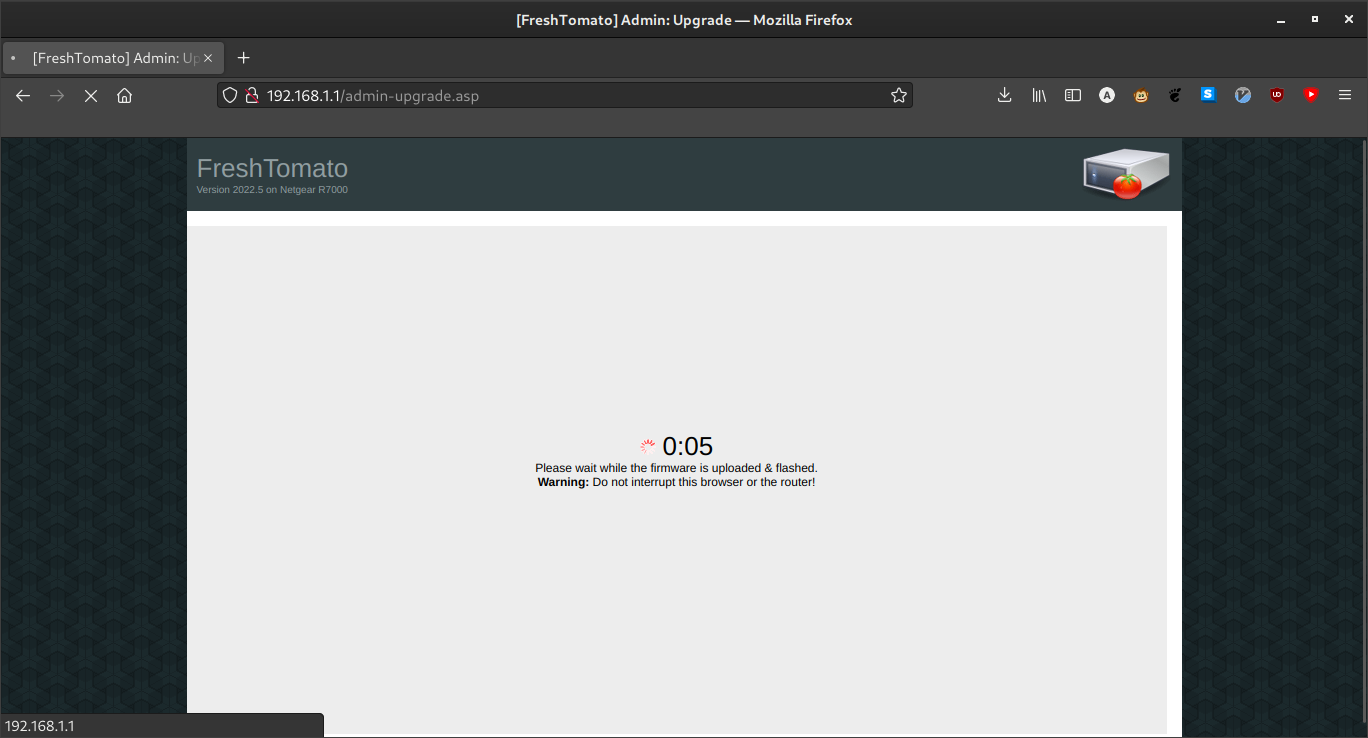
Task: Click the forward navigation arrow
Action: (57, 95)
